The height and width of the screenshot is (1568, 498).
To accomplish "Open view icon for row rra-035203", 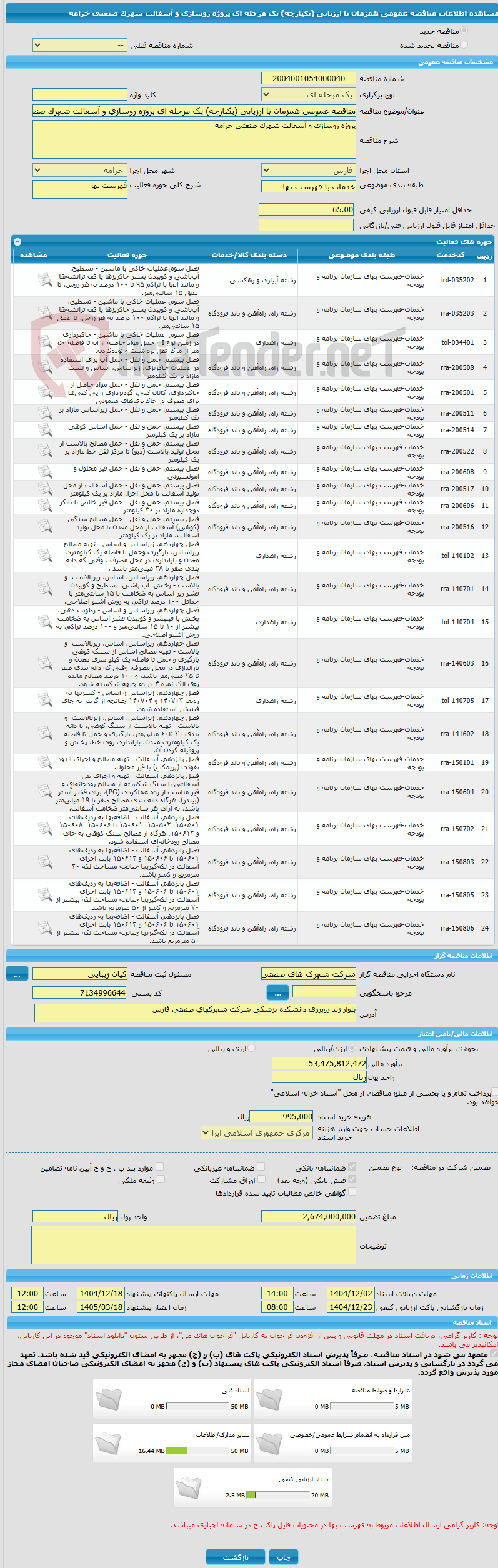I will pyautogui.click(x=44, y=312).
